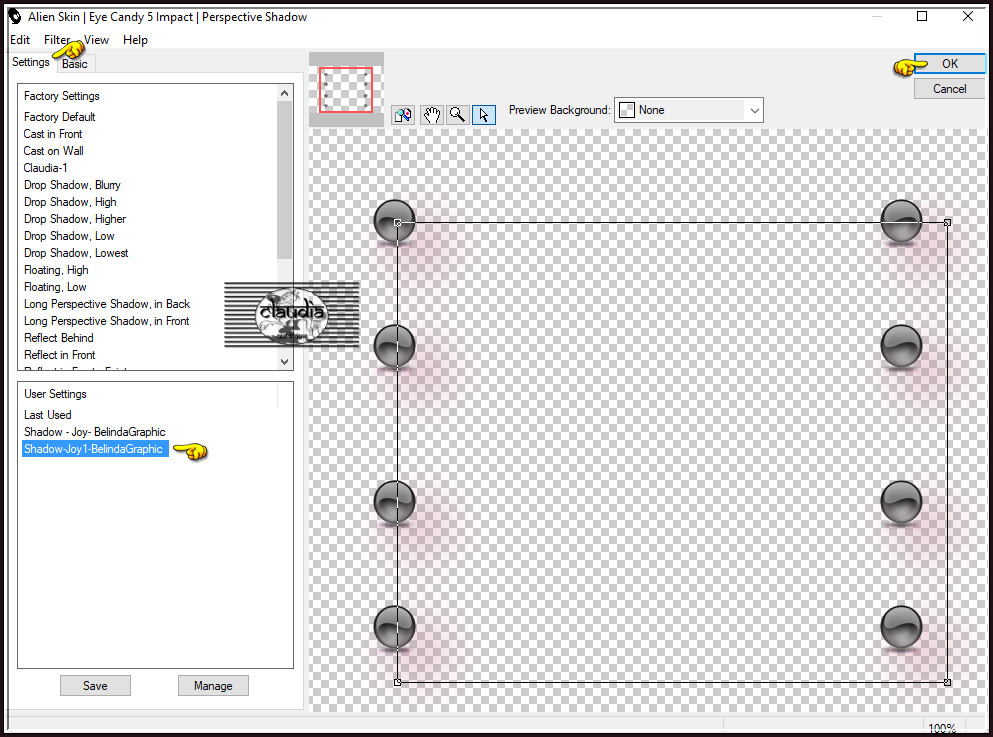Viewport: 993px width, 737px height.
Task: Click the Alien Skin application icon
Action: click(x=15, y=16)
